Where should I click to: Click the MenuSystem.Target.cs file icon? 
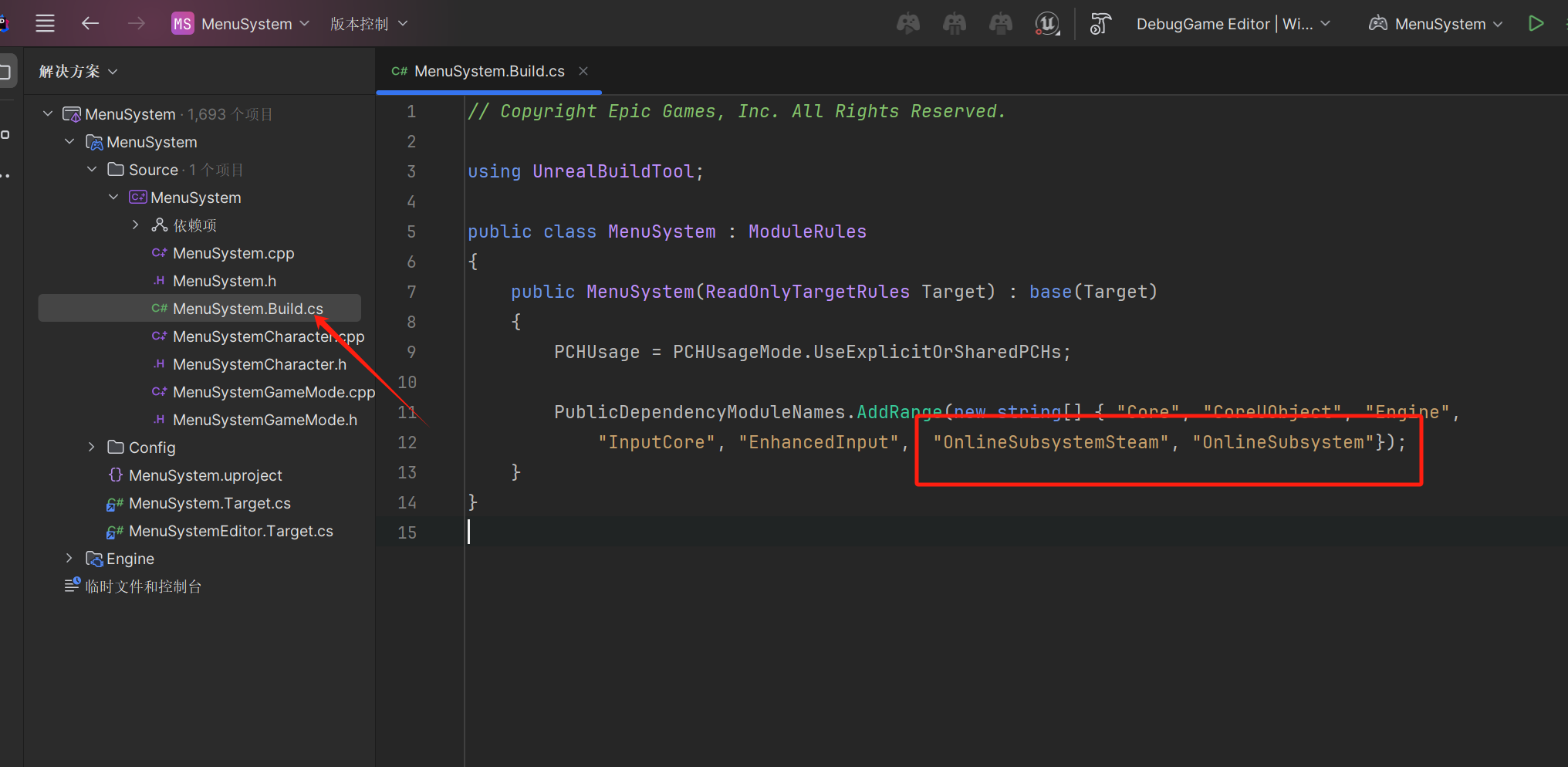(115, 504)
